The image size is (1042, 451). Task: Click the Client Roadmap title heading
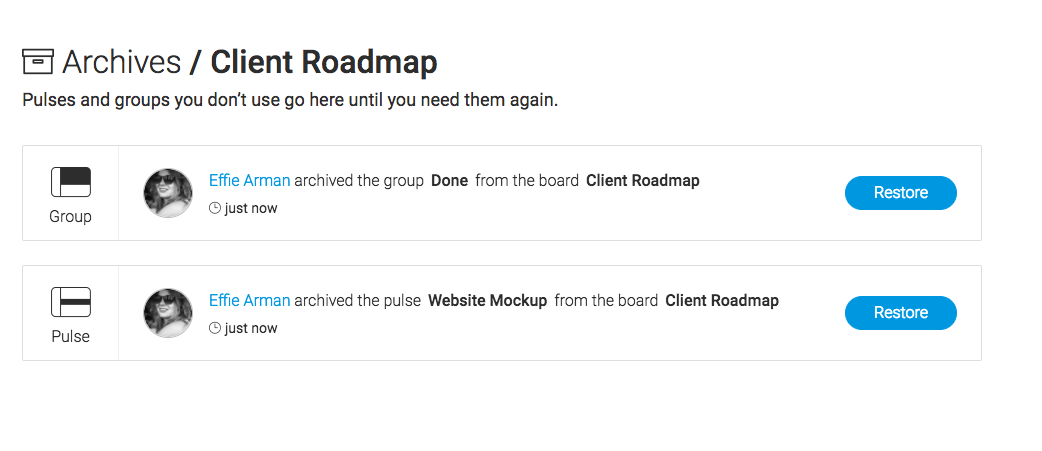(324, 62)
